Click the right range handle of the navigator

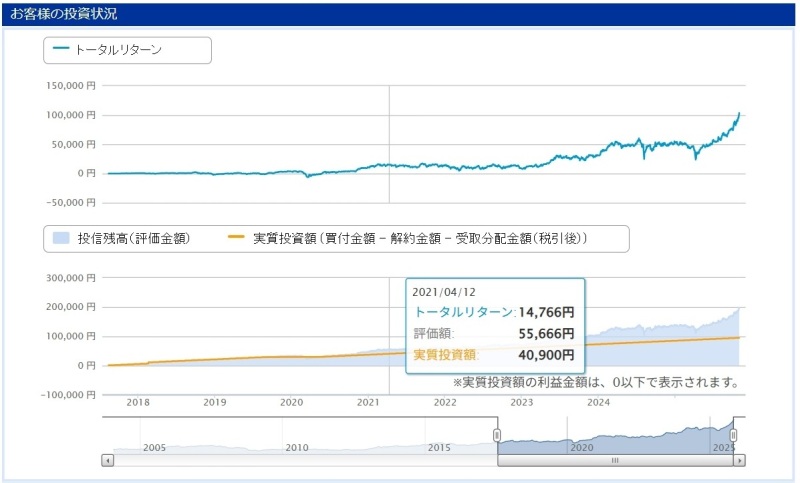pyautogui.click(x=733, y=435)
